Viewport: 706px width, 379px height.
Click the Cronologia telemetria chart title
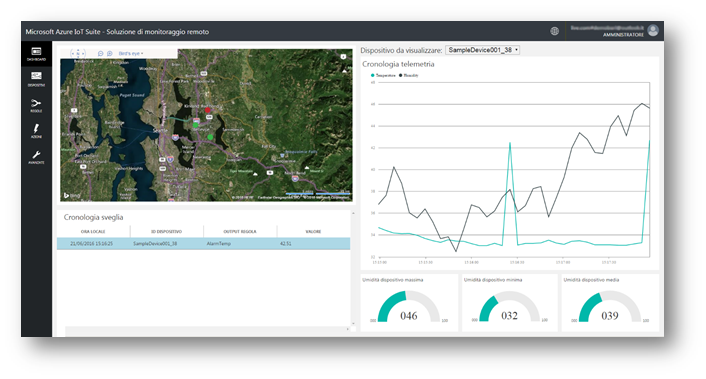(398, 64)
